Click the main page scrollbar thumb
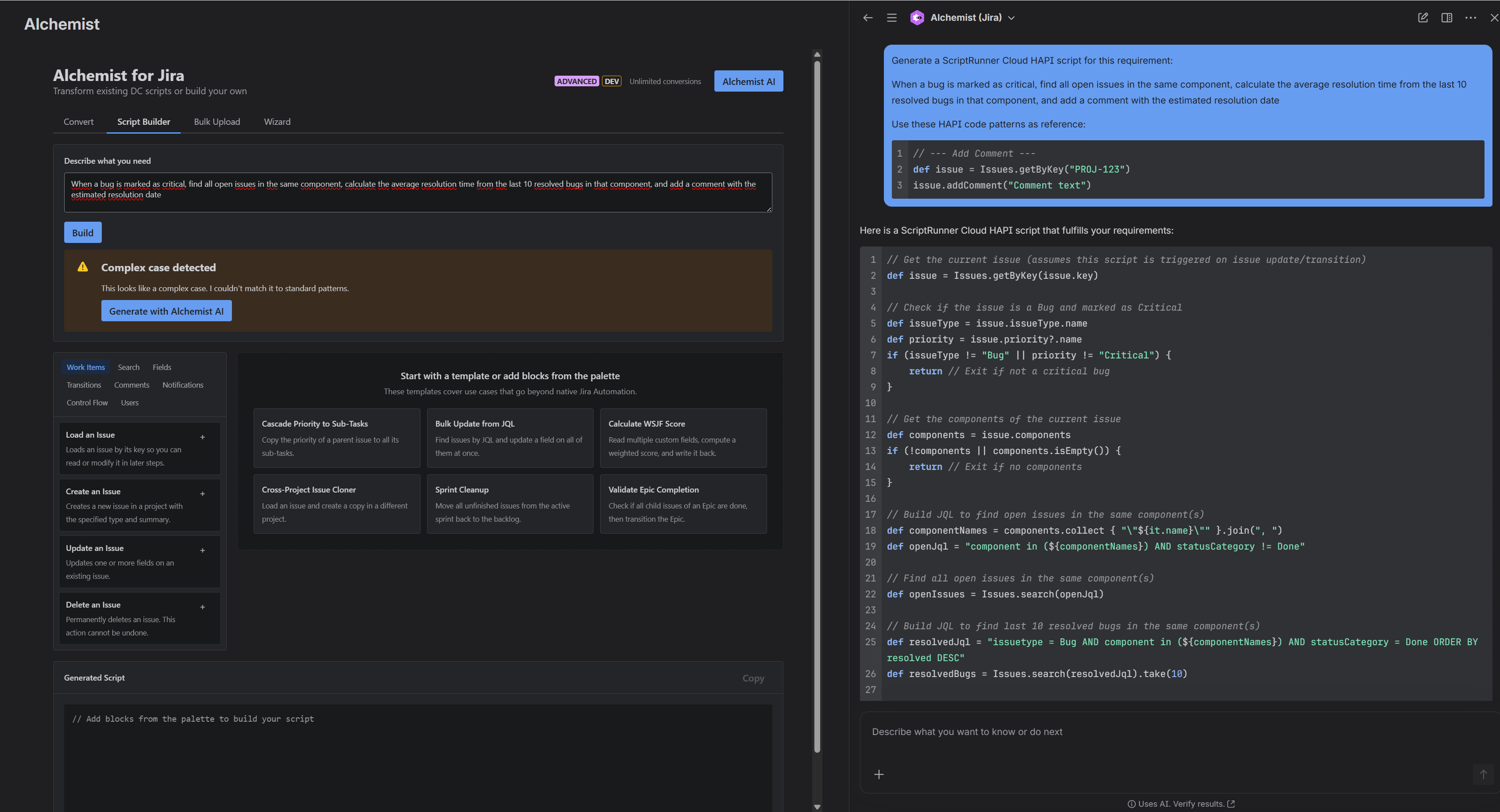1500x812 pixels. coord(817,406)
